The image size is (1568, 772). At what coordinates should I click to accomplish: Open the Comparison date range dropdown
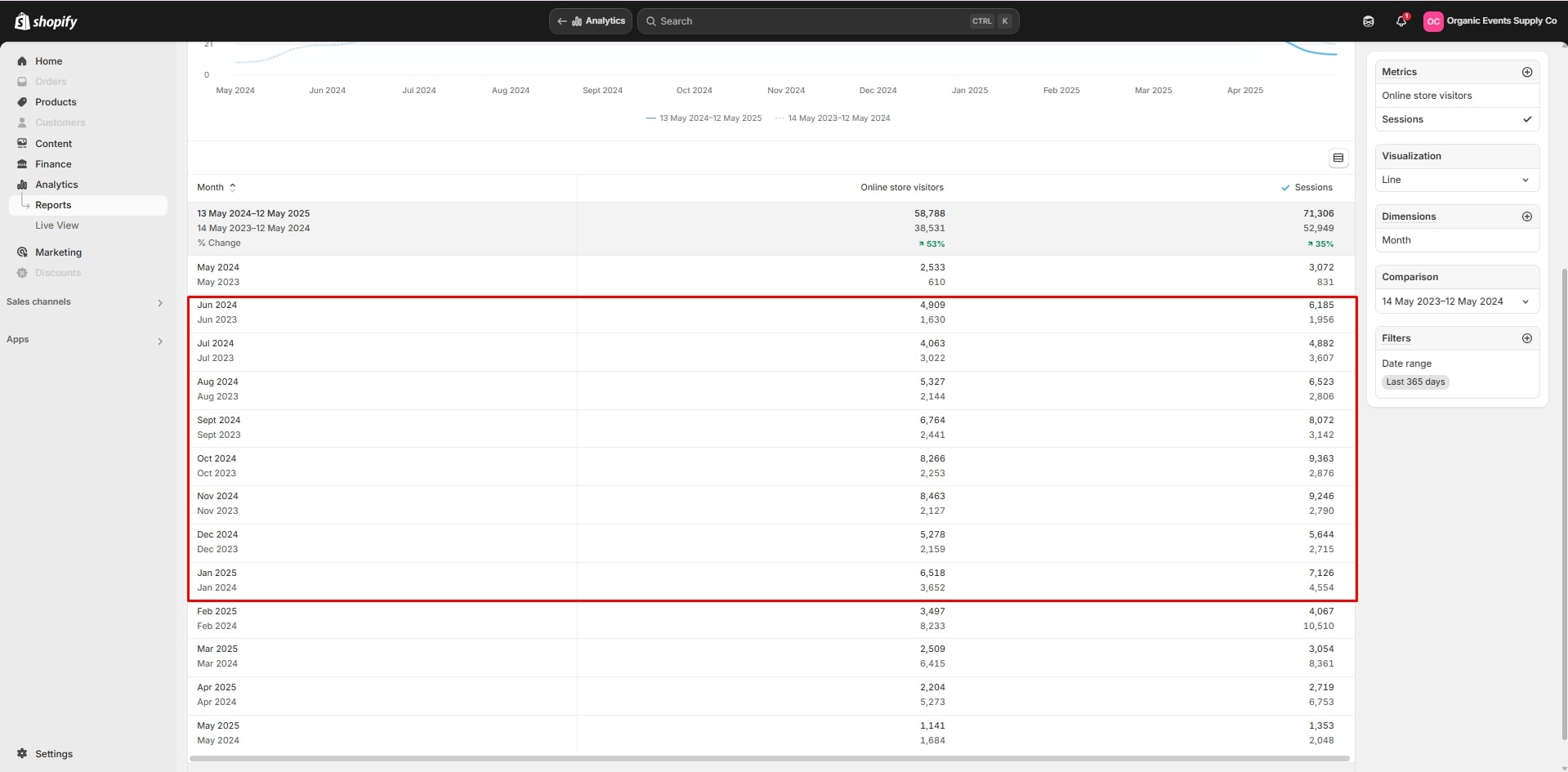click(1456, 301)
